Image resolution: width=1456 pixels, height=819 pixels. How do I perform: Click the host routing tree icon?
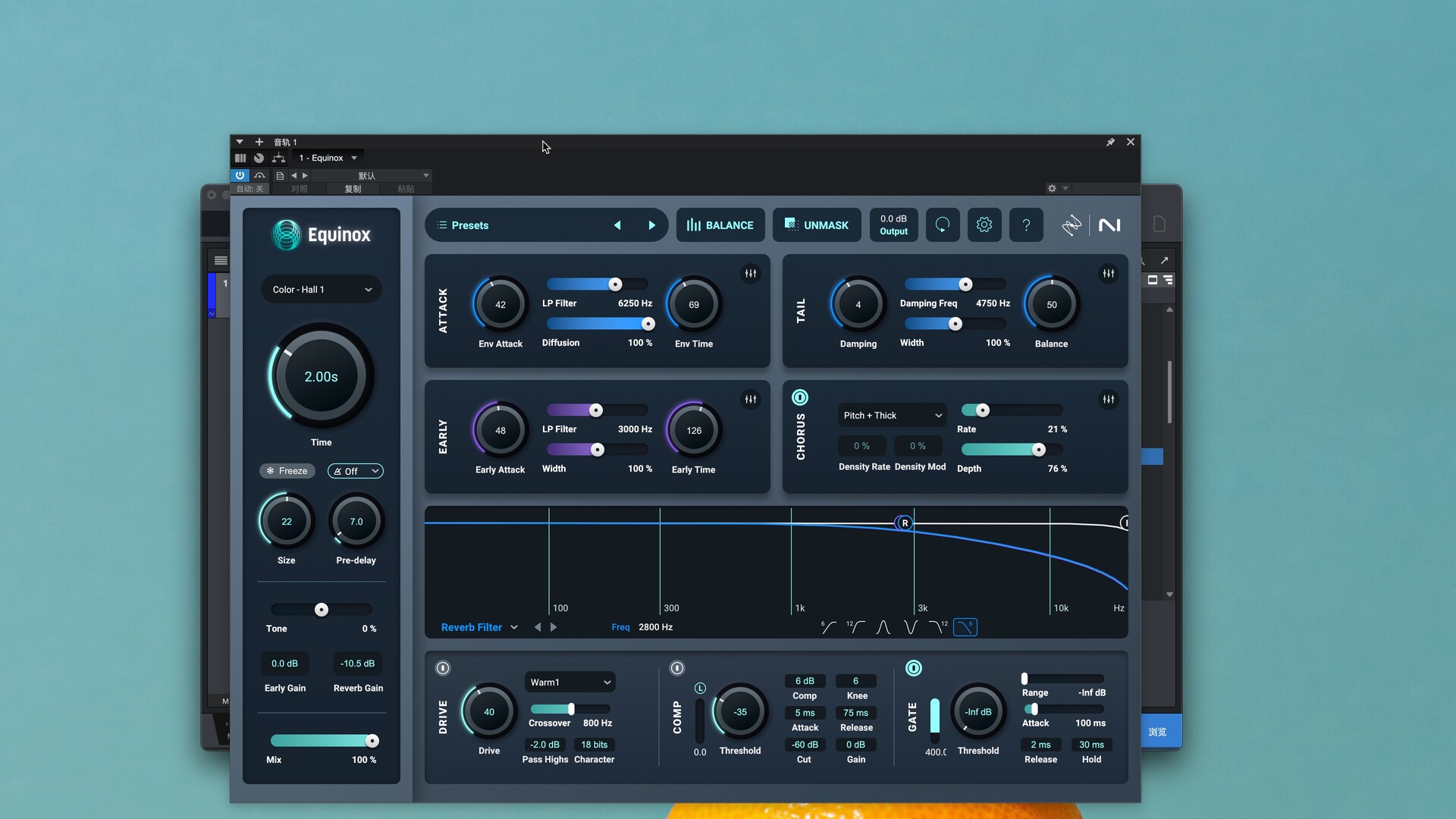(278, 158)
